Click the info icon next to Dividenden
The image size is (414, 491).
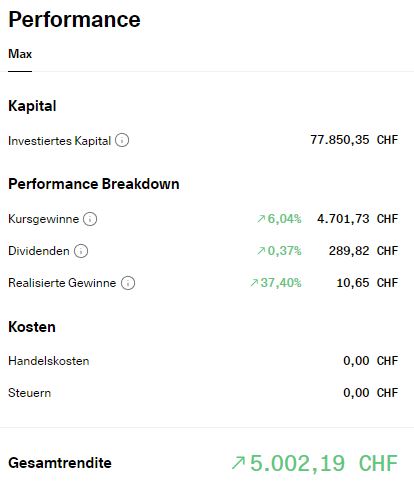(x=81, y=251)
